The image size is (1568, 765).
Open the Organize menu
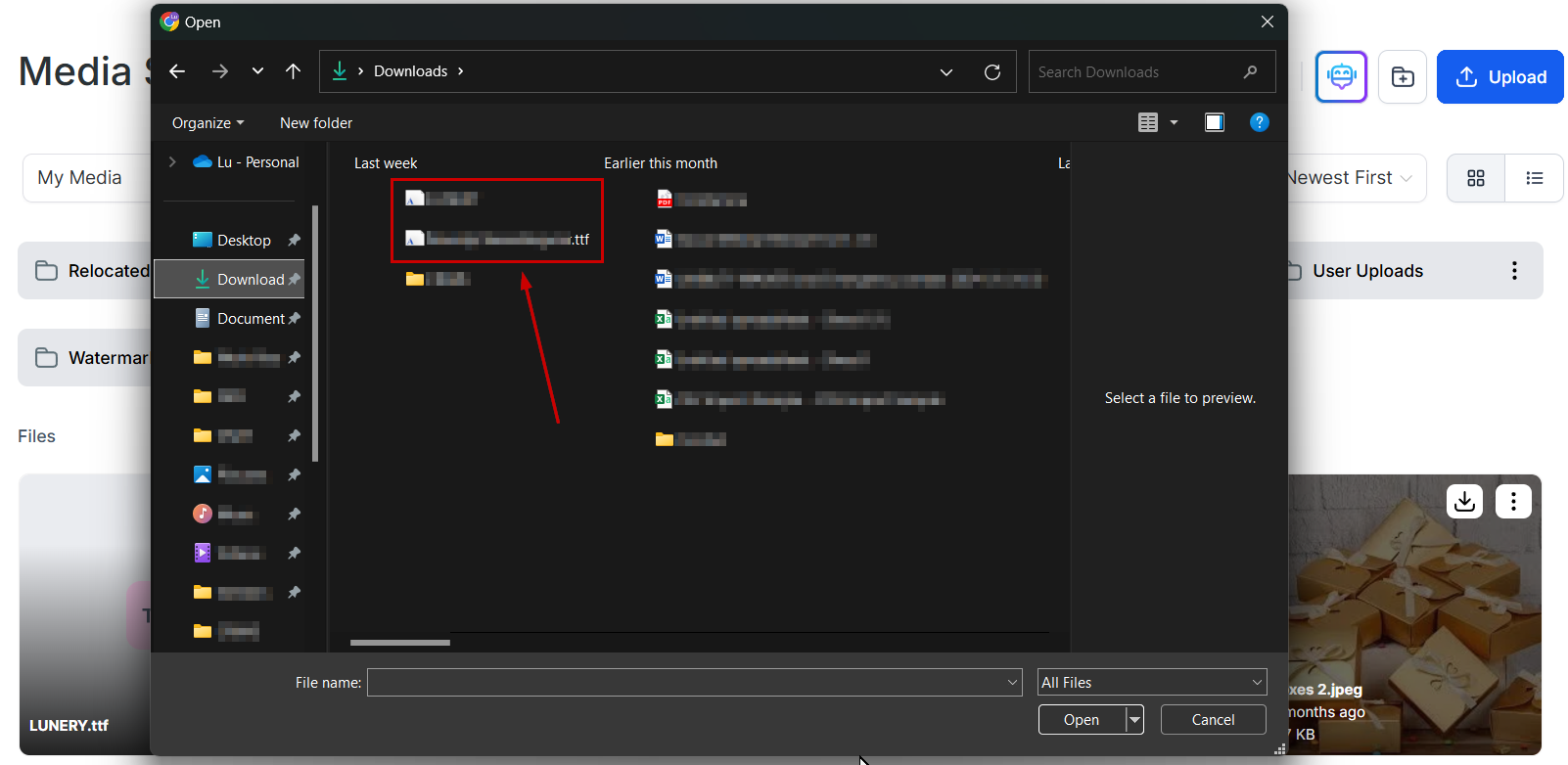(x=208, y=123)
